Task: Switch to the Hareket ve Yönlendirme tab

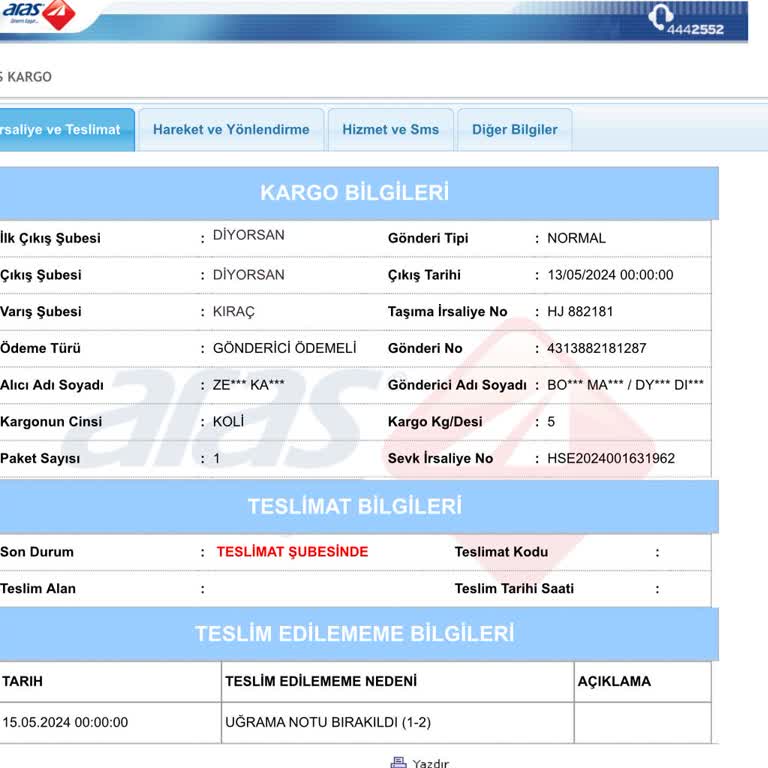Action: (231, 130)
